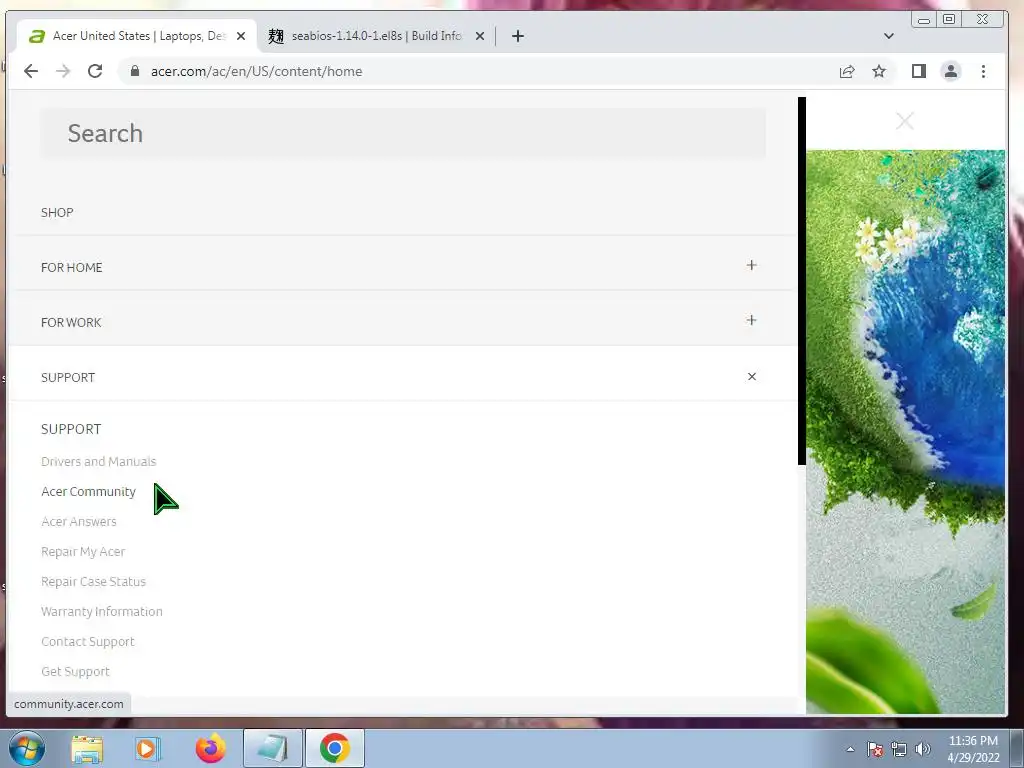Open Windows Explorer from the taskbar

point(88,748)
